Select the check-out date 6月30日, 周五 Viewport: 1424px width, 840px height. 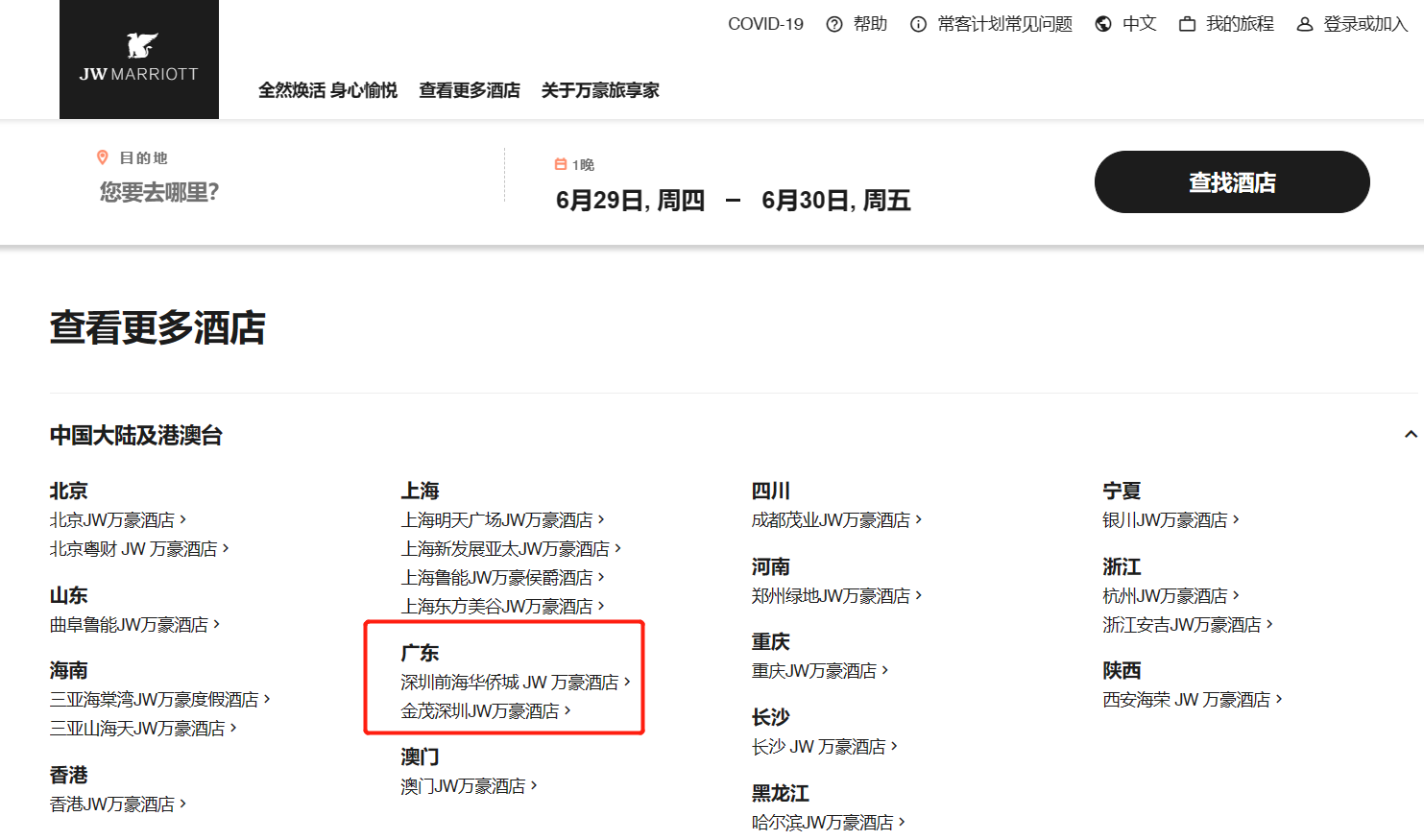click(x=835, y=201)
